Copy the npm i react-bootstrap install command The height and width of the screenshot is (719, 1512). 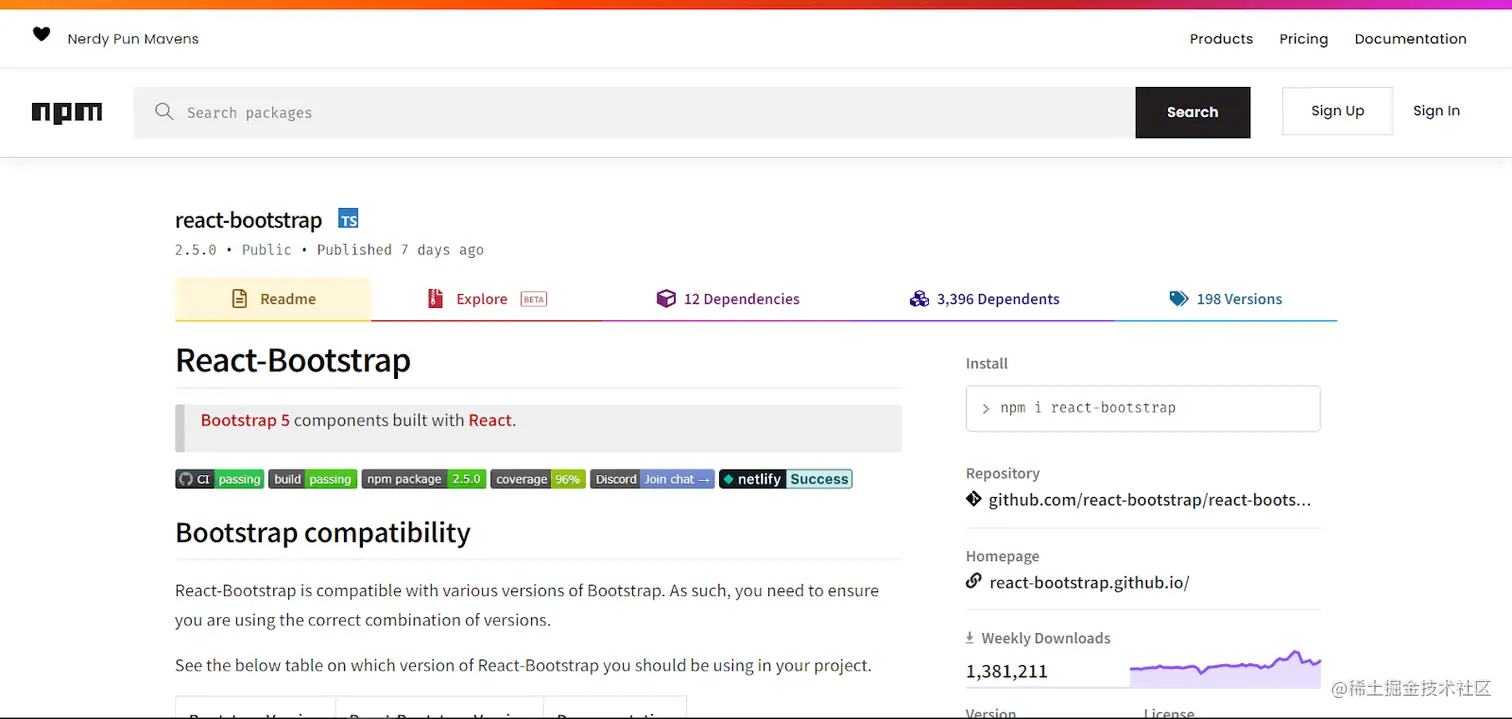tap(1143, 408)
